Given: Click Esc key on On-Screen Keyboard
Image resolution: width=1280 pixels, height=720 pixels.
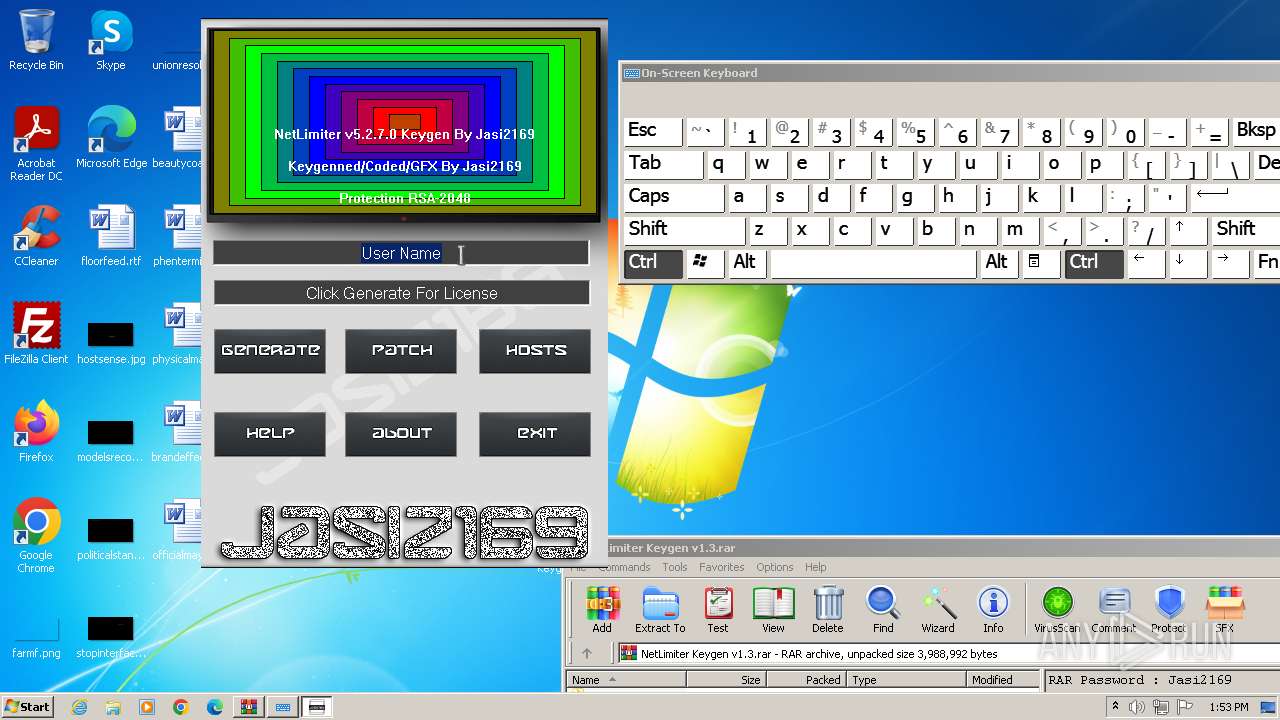Looking at the screenshot, I should point(652,131).
